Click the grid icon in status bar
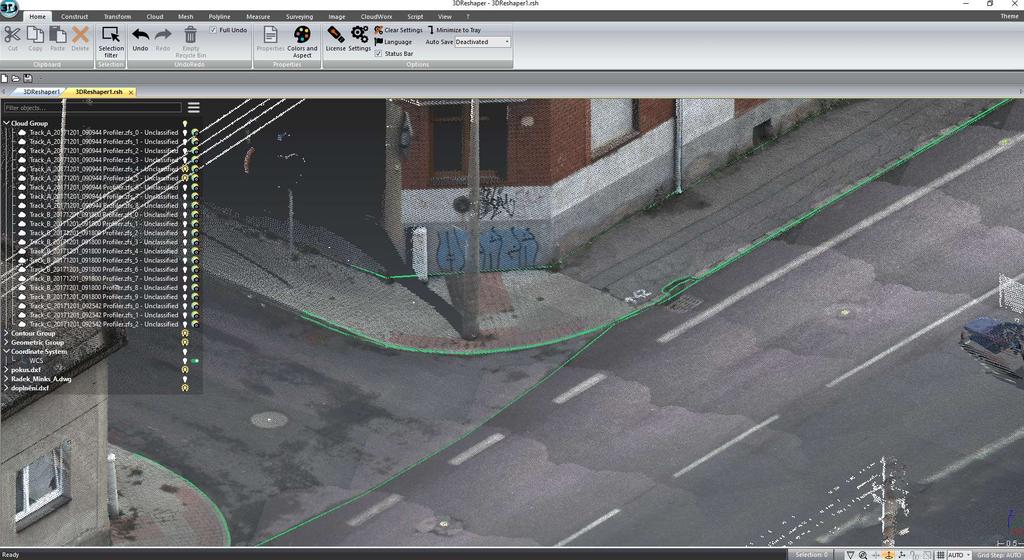This screenshot has width=1024, height=560. pyautogui.click(x=940, y=555)
